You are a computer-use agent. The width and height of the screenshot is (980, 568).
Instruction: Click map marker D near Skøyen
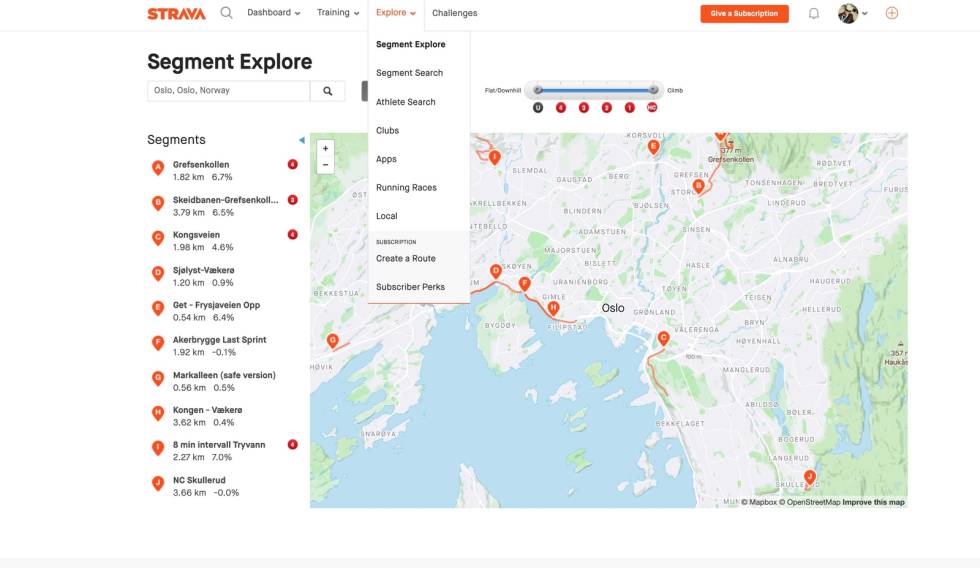pyautogui.click(x=496, y=272)
